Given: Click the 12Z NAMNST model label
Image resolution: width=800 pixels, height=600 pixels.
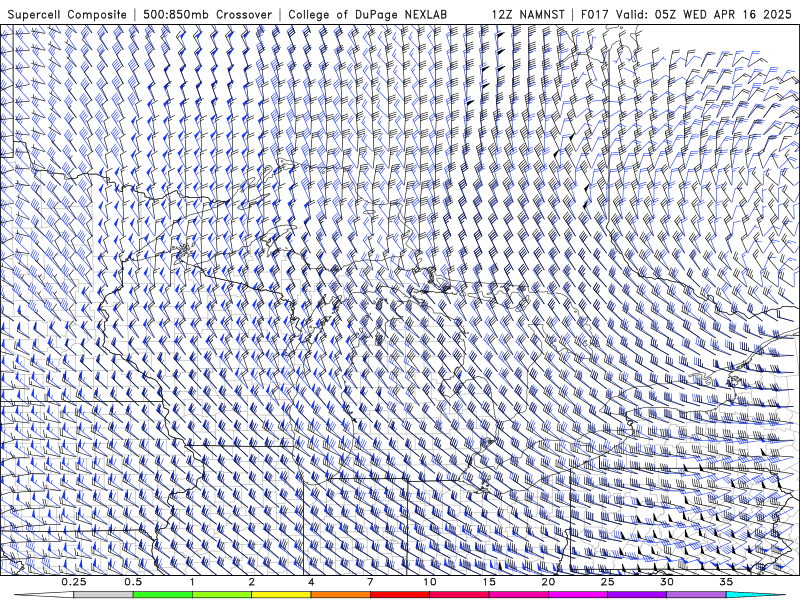Looking at the screenshot, I should click(528, 15).
